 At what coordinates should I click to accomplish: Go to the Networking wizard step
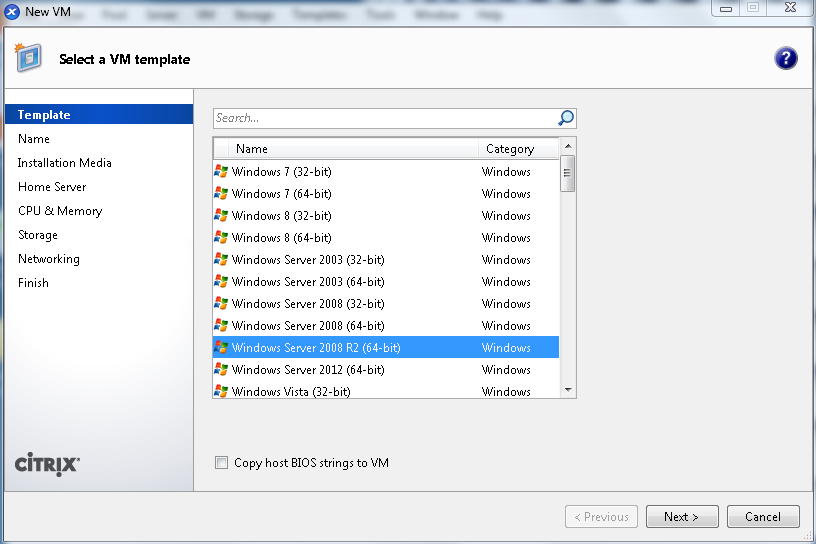coord(48,259)
